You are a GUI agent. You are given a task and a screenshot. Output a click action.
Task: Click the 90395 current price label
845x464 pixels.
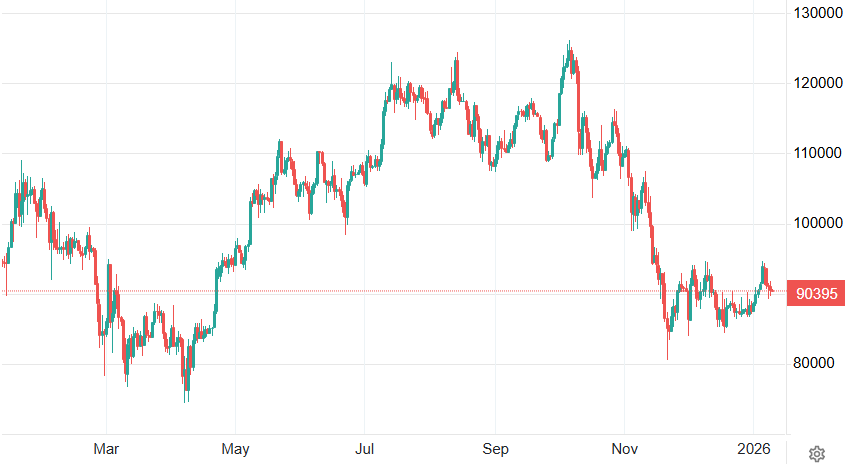coord(814,293)
